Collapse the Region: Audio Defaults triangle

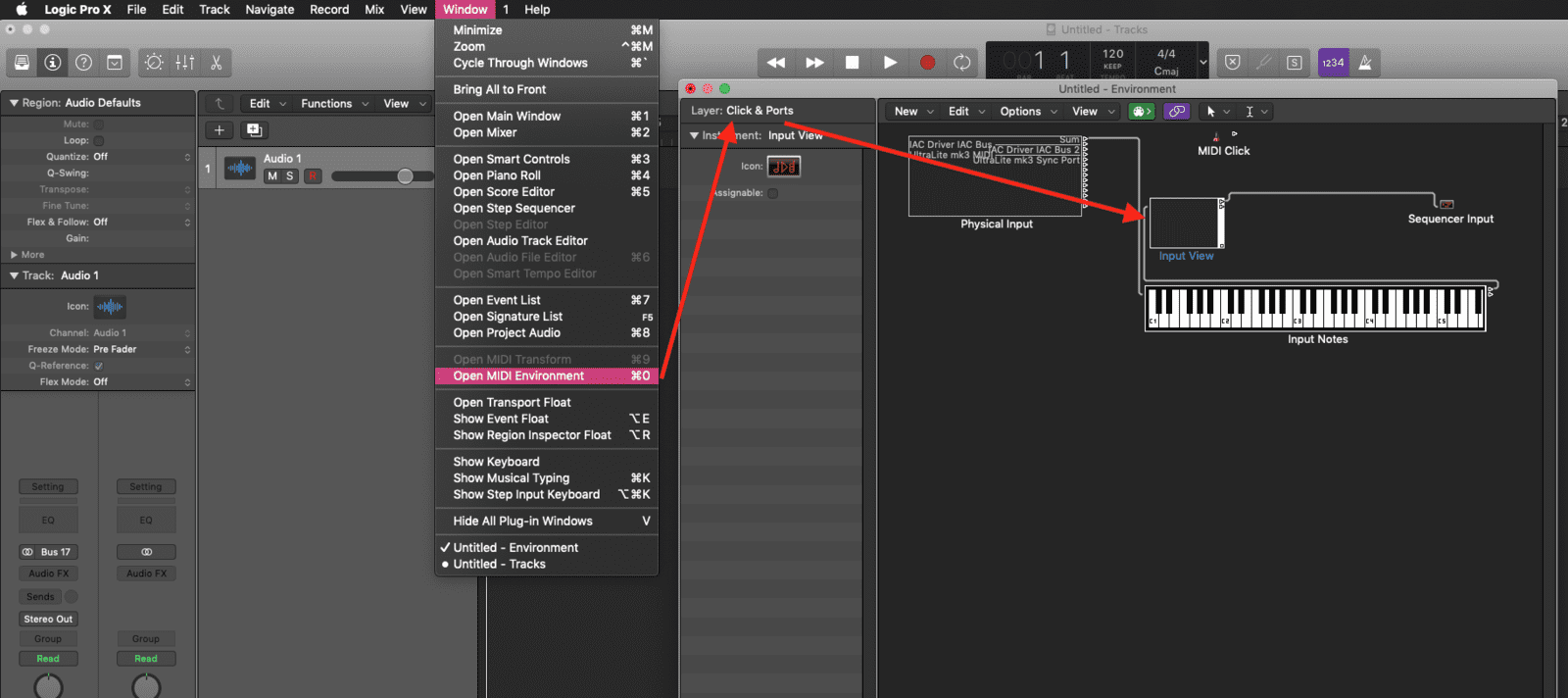(x=14, y=103)
